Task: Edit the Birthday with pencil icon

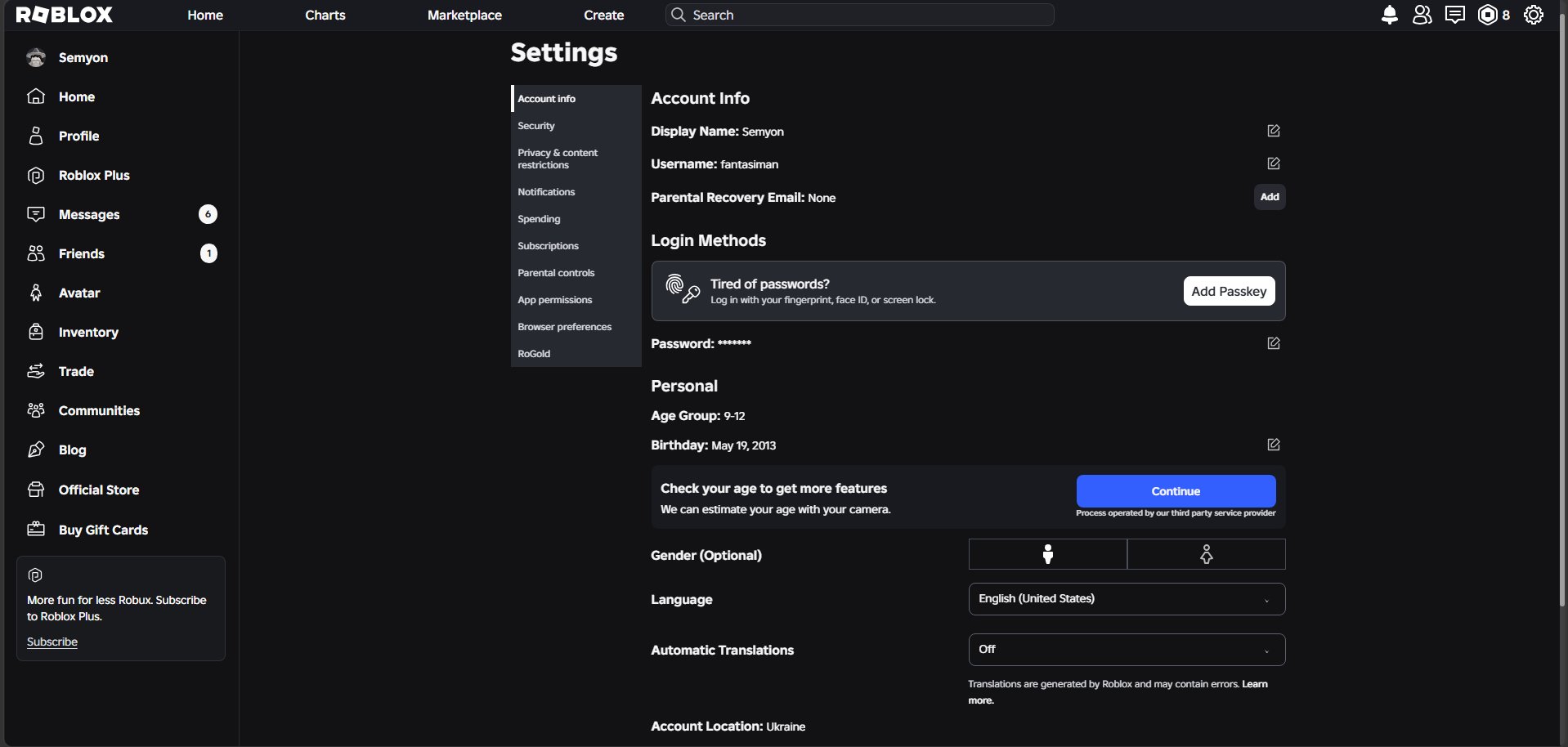Action: [1274, 445]
